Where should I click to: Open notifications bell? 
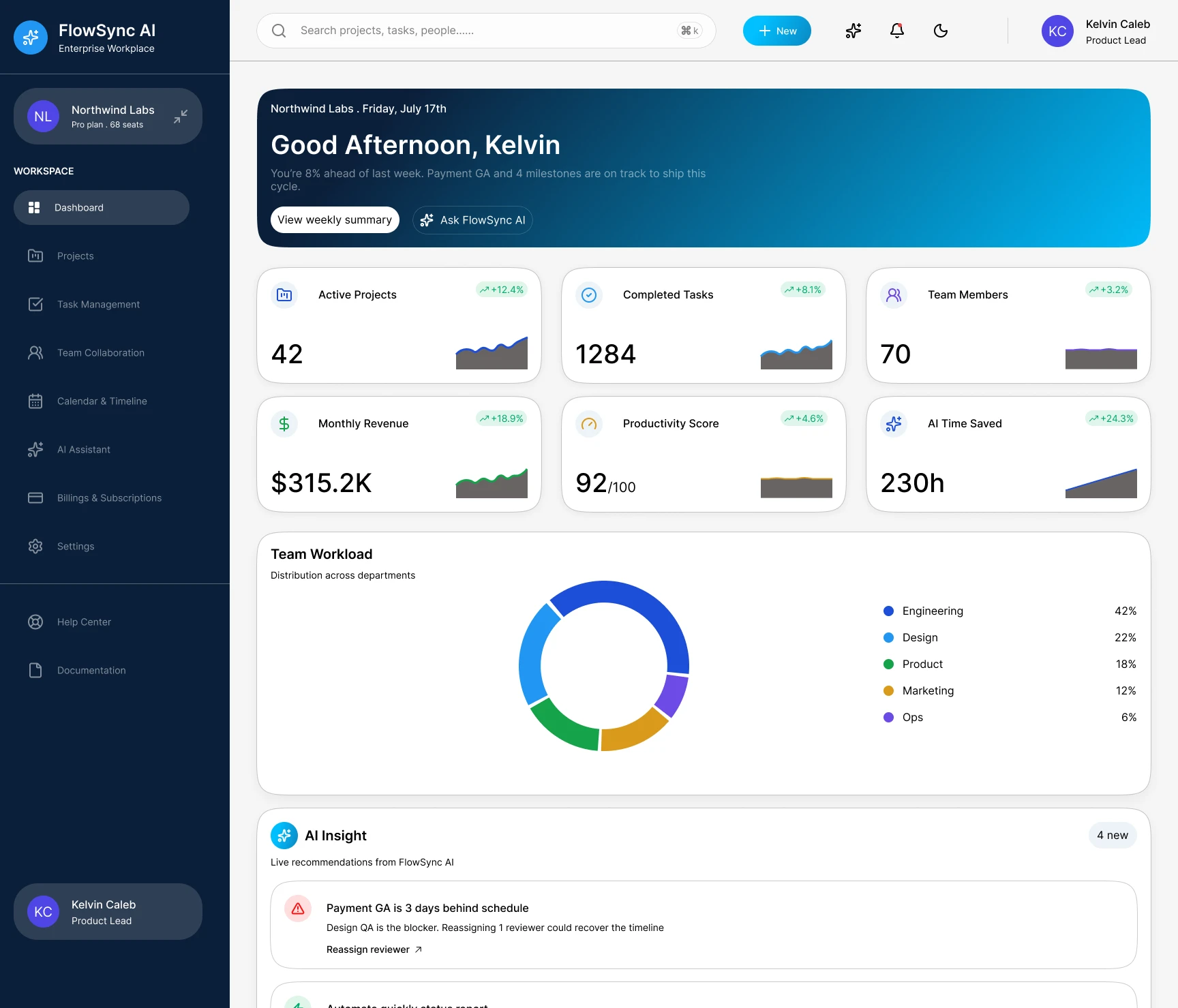click(x=897, y=31)
